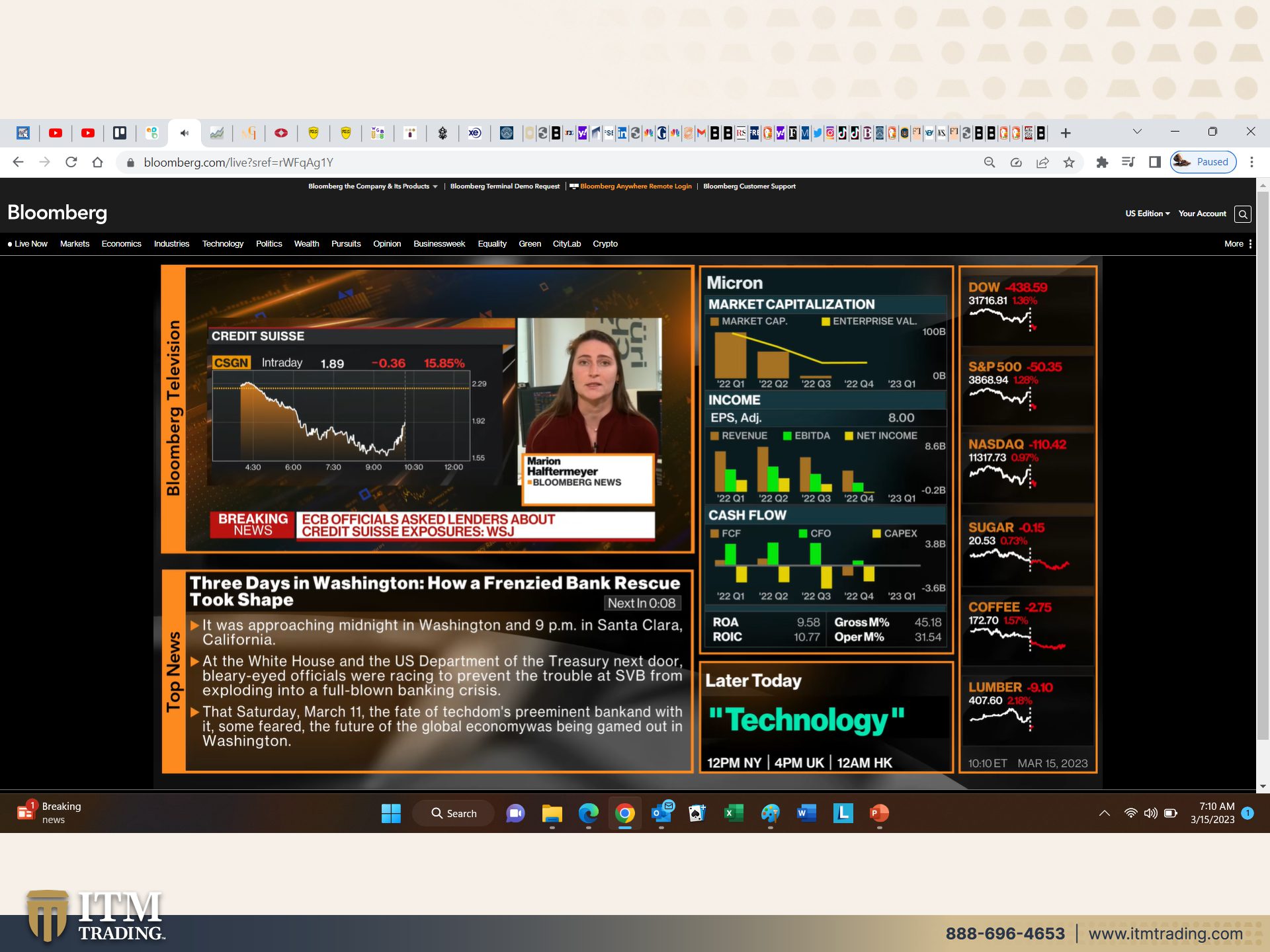Open the Technology section

pos(223,244)
